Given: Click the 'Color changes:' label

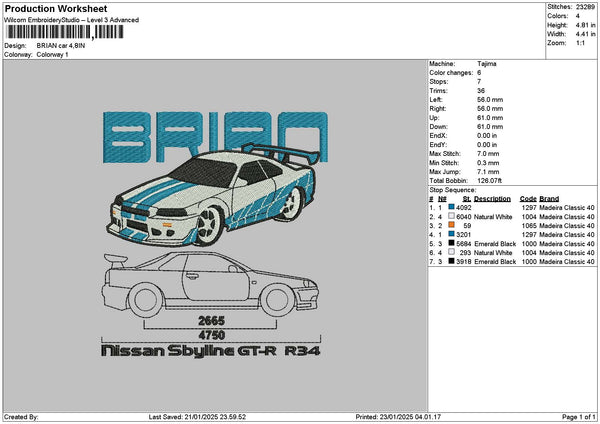Looking at the screenshot, I should [x=451, y=73].
